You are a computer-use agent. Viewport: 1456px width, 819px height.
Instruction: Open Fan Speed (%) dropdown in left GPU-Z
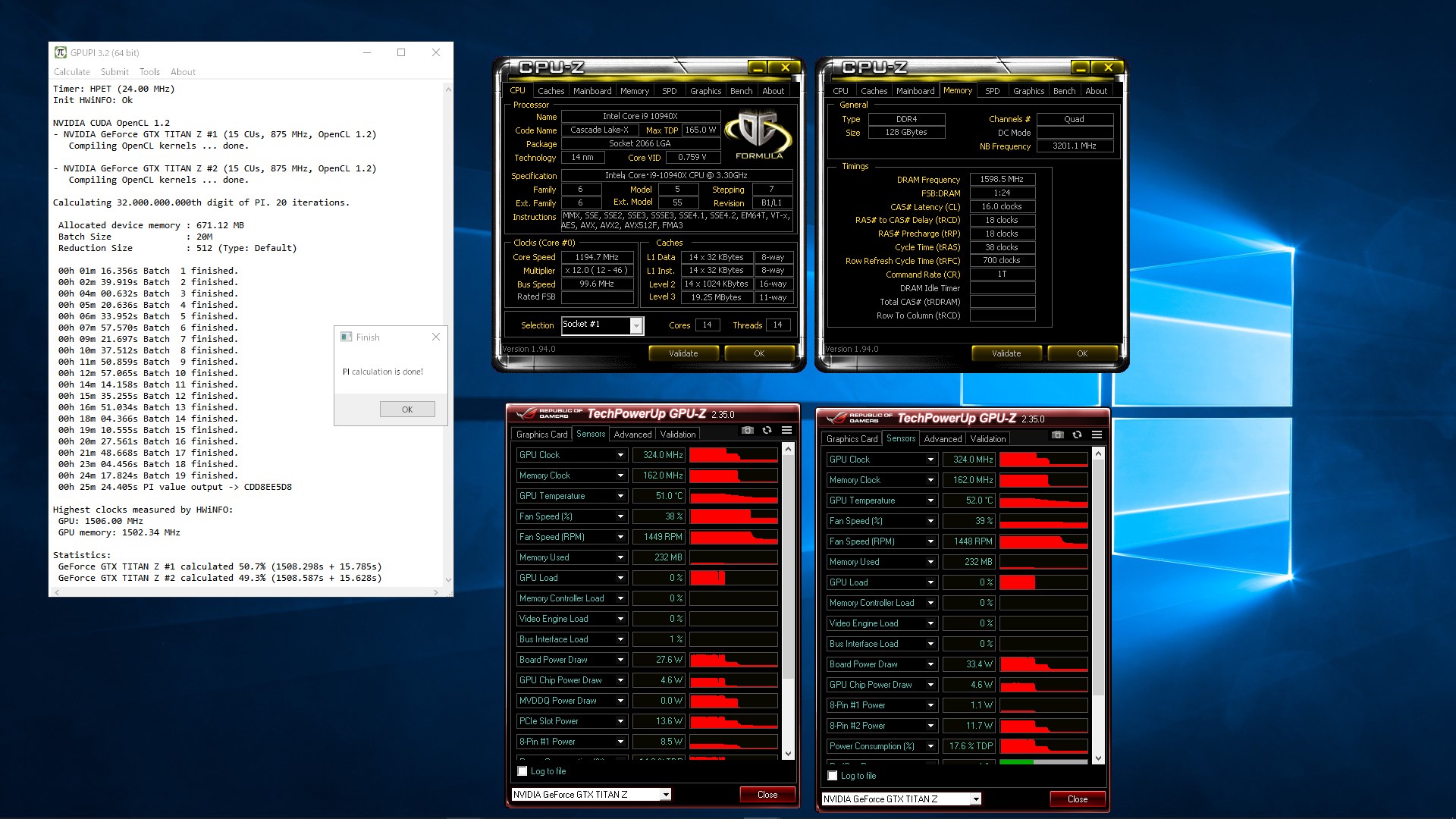tap(620, 516)
